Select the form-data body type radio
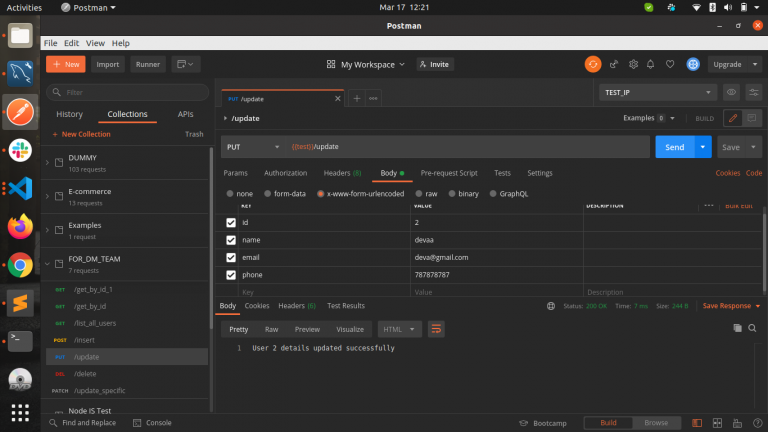This screenshot has height=432, width=768. coord(267,193)
